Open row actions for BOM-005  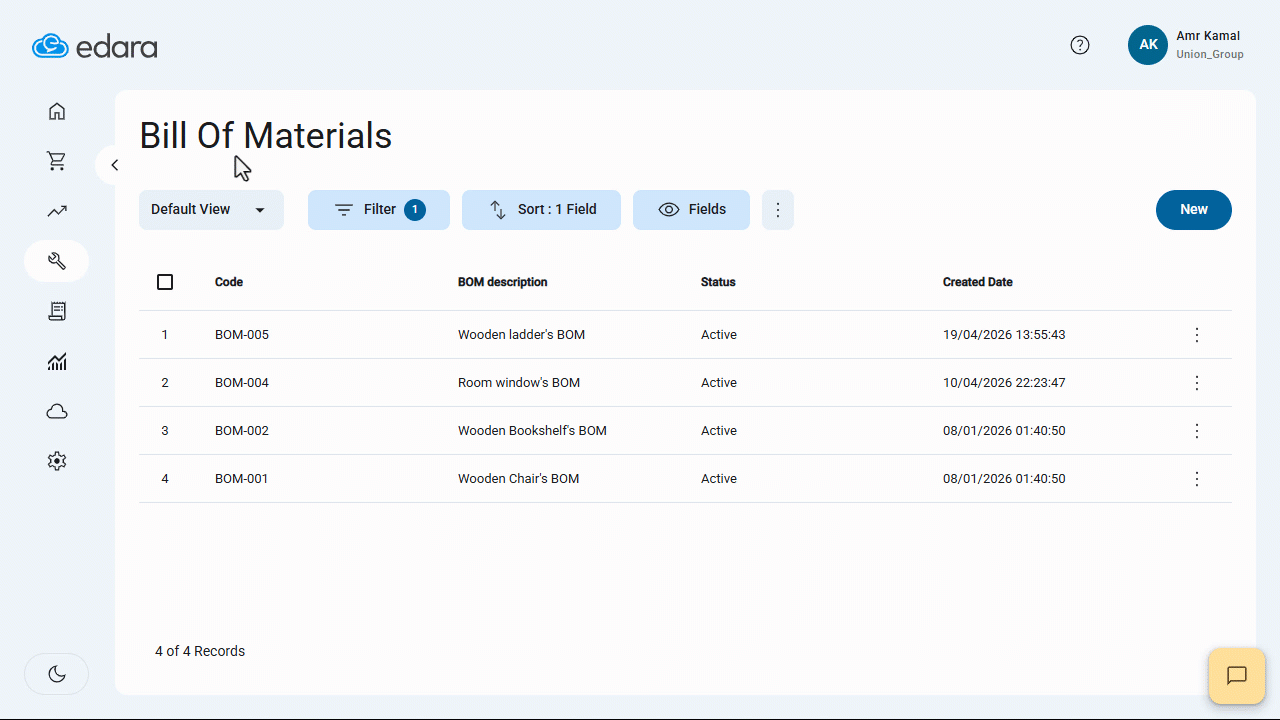click(x=1197, y=335)
